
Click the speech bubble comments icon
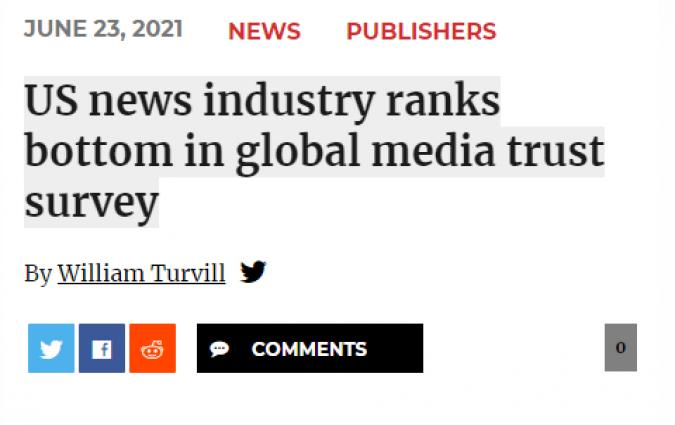pos(220,349)
